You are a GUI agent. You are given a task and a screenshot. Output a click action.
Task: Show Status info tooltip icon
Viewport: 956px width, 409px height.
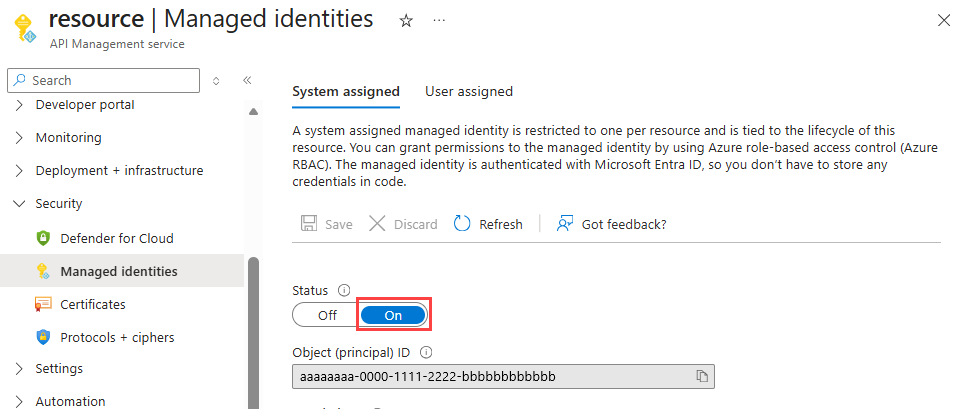344,290
